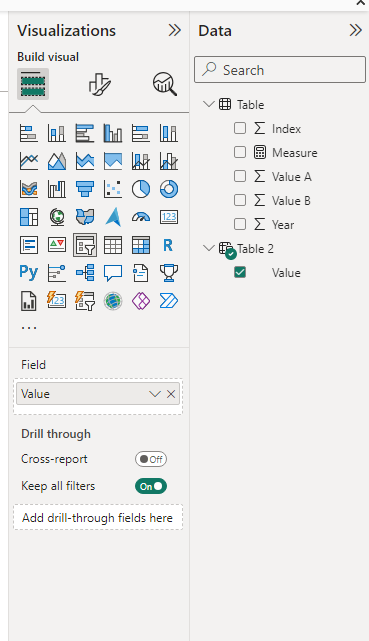Select the Line and clustered column chart
Image resolution: width=369 pixels, height=641 pixels.
[169, 161]
